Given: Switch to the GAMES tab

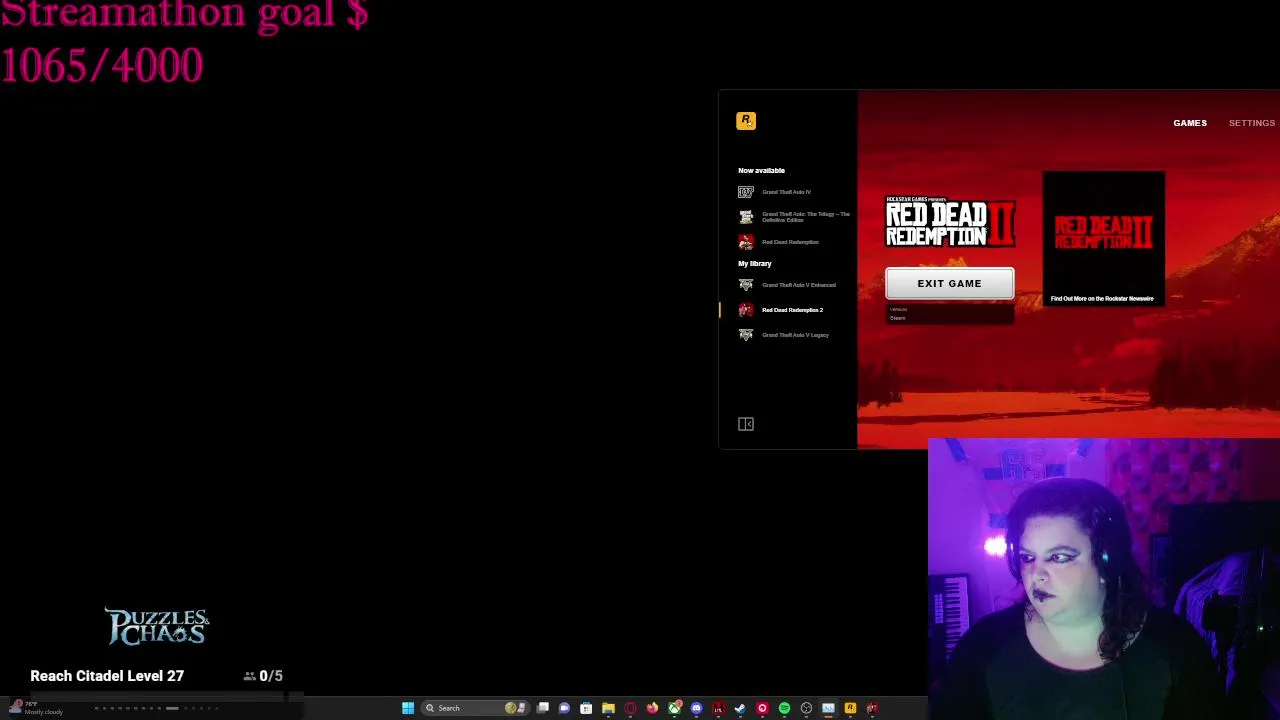Looking at the screenshot, I should tap(1190, 123).
